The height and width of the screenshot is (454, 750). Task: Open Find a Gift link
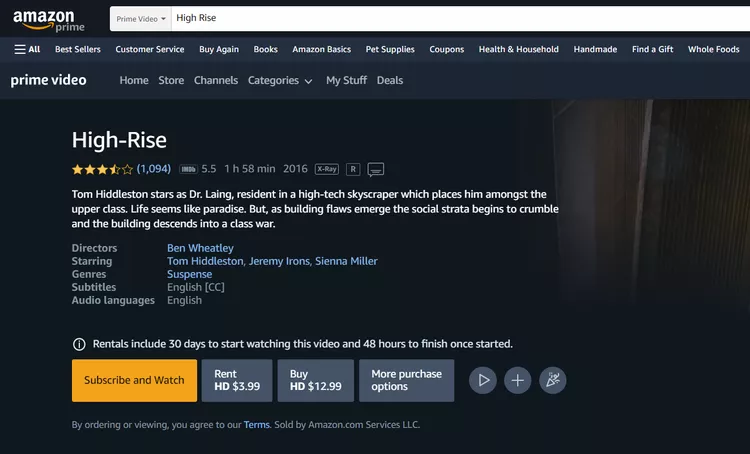point(652,49)
